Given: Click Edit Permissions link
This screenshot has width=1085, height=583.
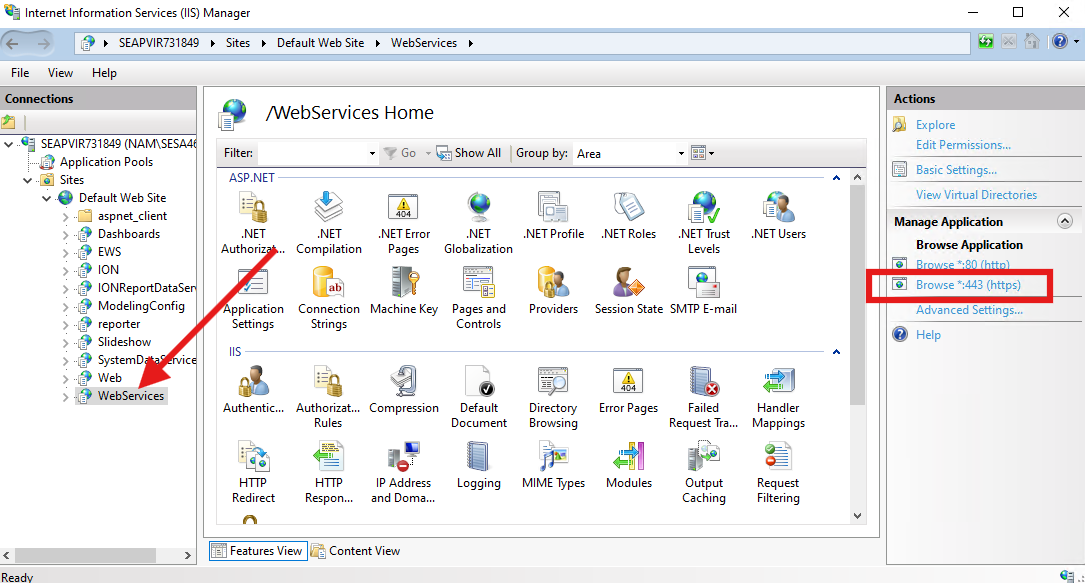Looking at the screenshot, I should pyautogui.click(x=963, y=145).
